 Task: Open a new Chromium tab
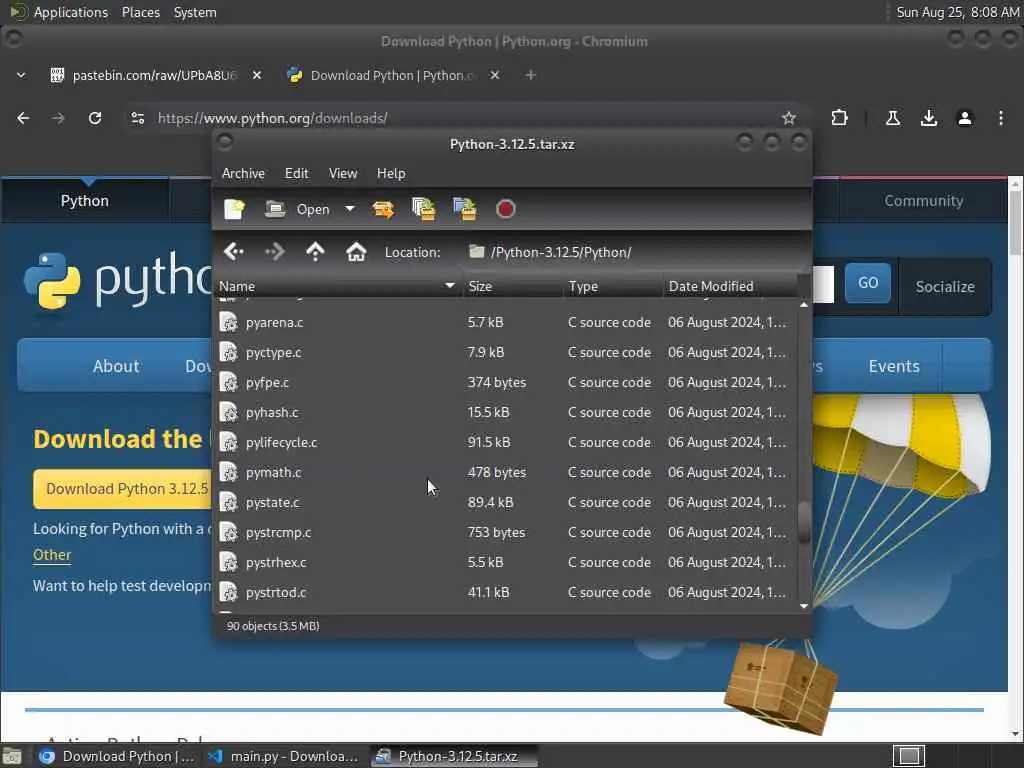530,75
